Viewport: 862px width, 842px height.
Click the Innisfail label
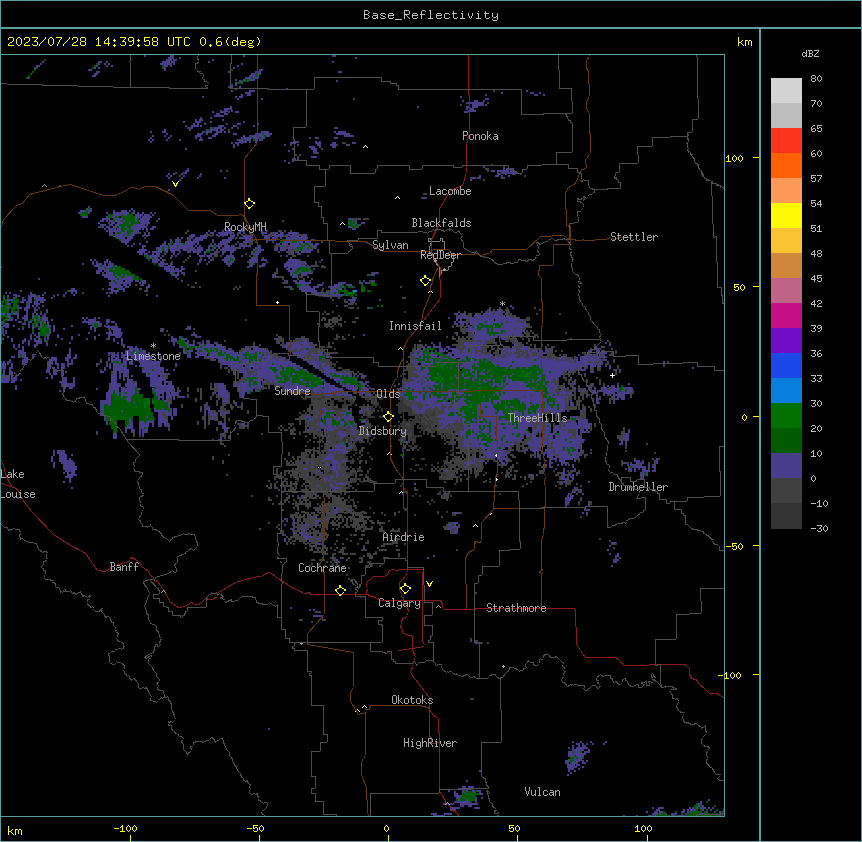coord(415,326)
